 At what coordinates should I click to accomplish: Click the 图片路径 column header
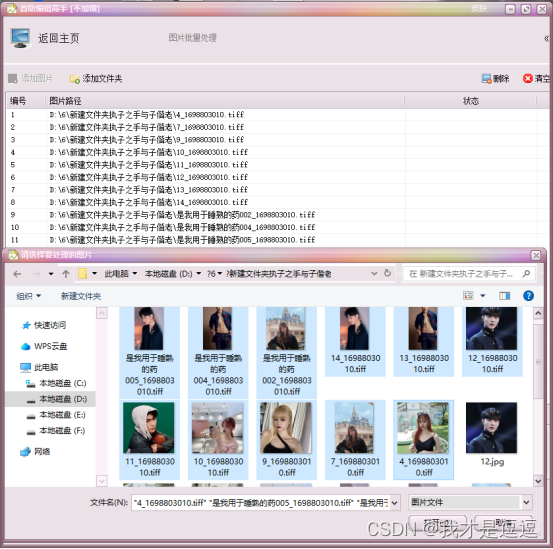click(65, 101)
